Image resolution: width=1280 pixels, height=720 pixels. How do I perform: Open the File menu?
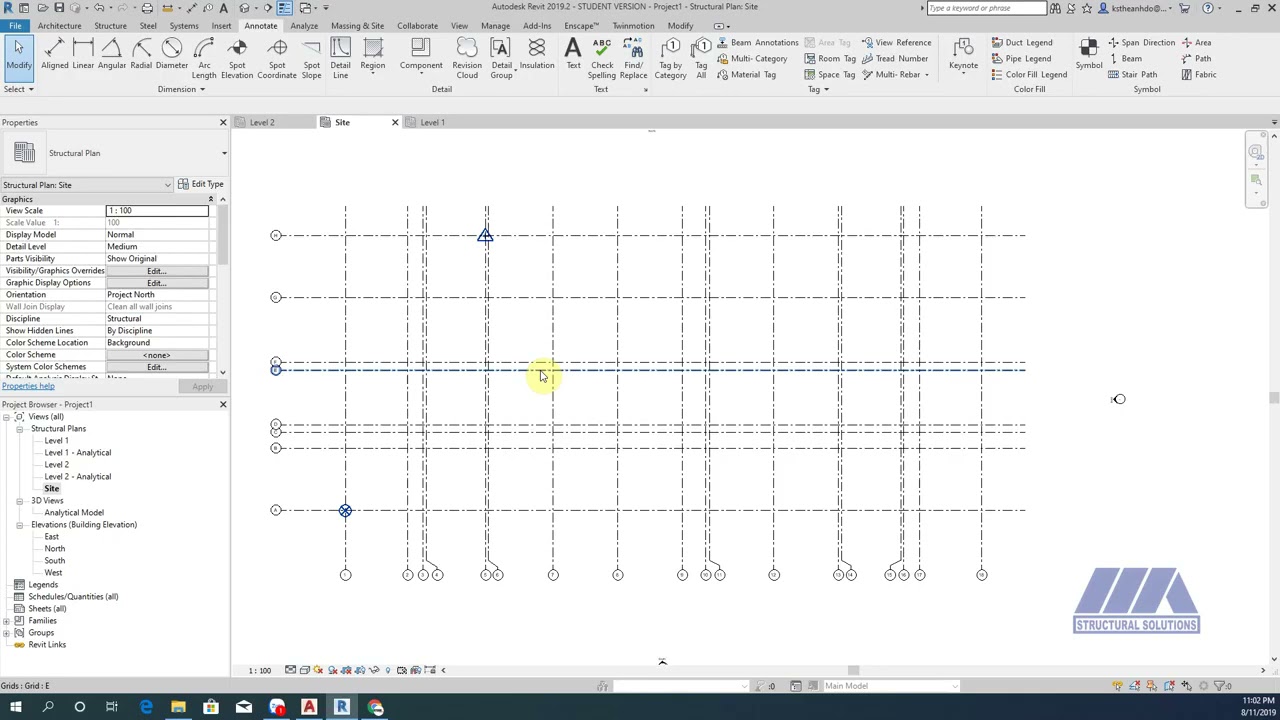15,26
